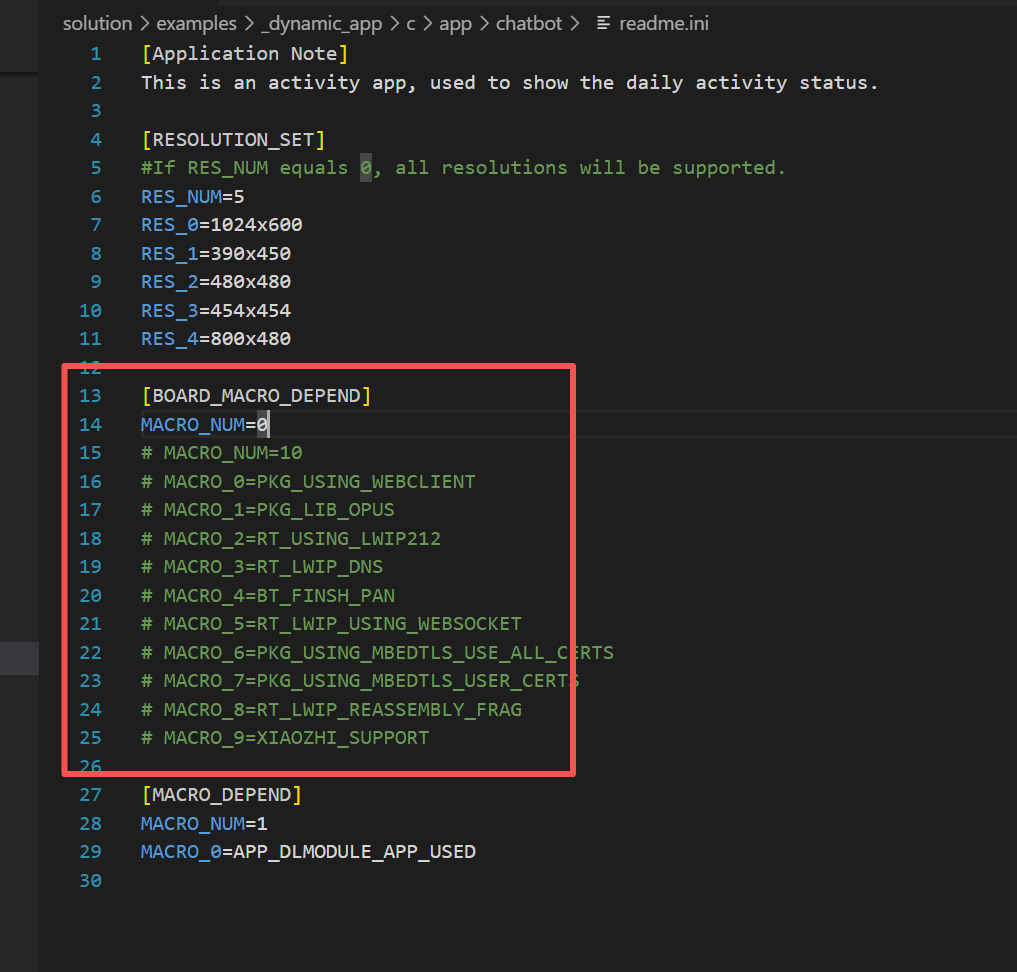Click the 'readme.ini' breadcrumb file name
The height and width of the screenshot is (972, 1017).
coord(664,23)
